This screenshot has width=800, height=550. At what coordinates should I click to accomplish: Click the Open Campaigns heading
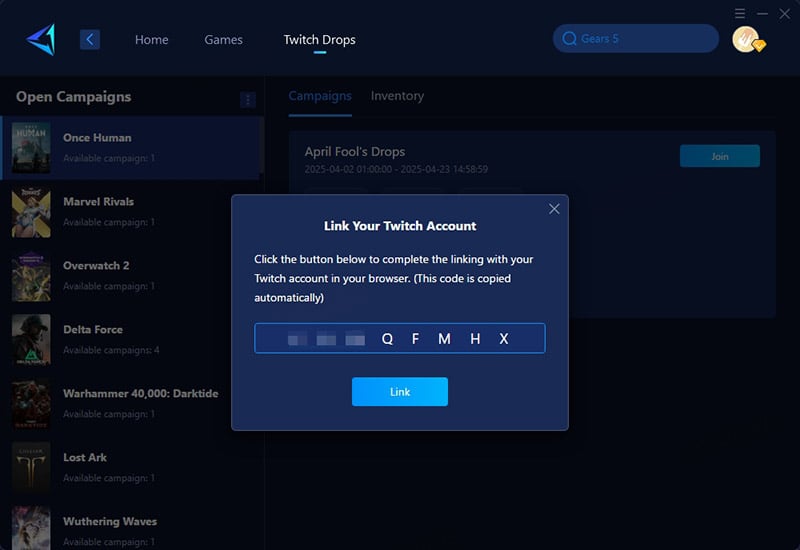[x=73, y=97]
